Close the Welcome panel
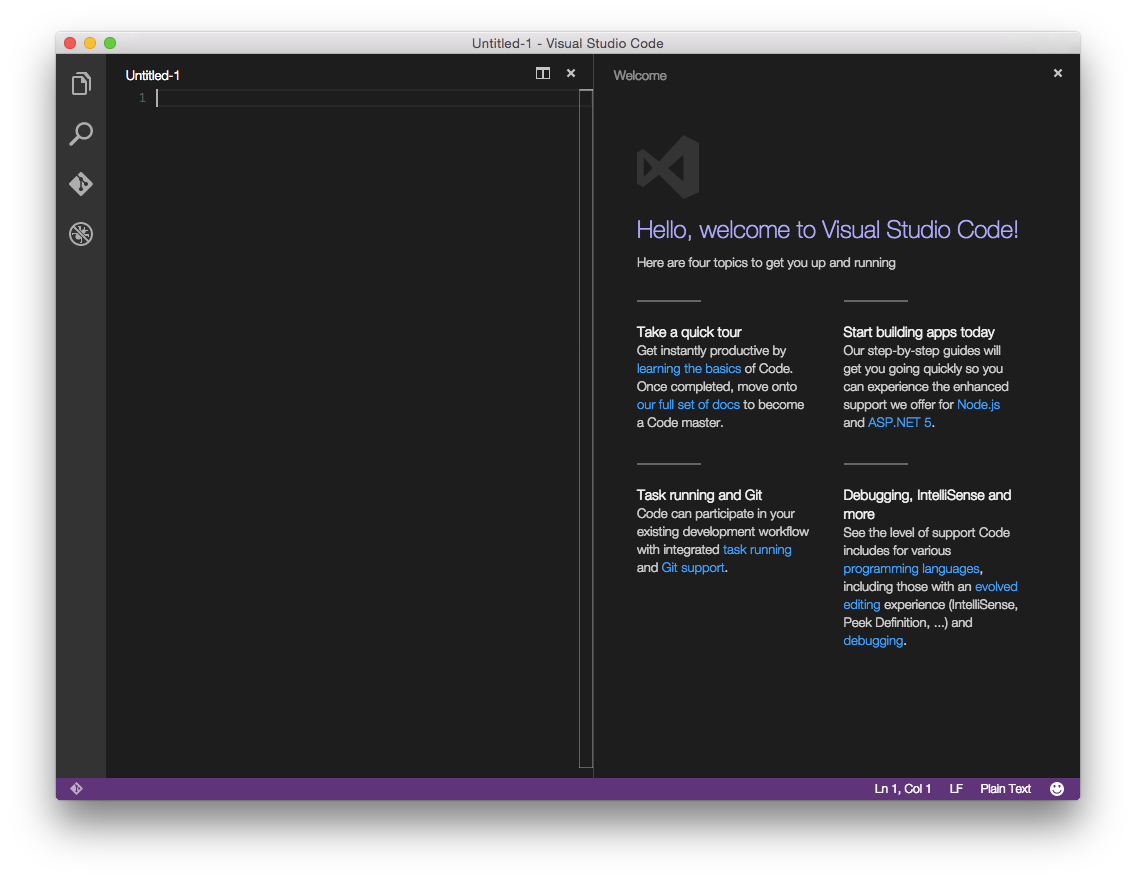 tap(1058, 73)
